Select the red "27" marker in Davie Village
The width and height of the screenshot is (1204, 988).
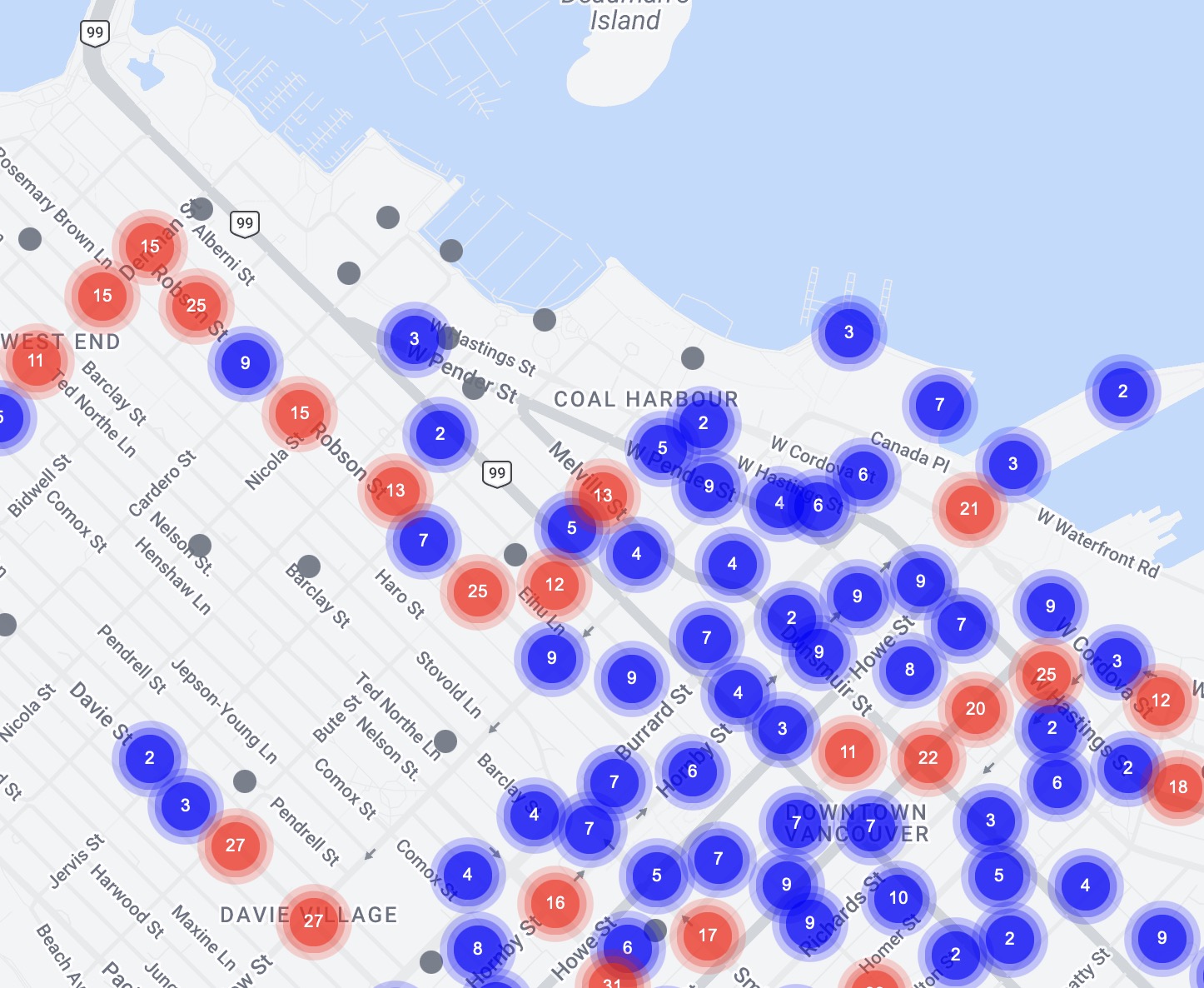(x=313, y=921)
